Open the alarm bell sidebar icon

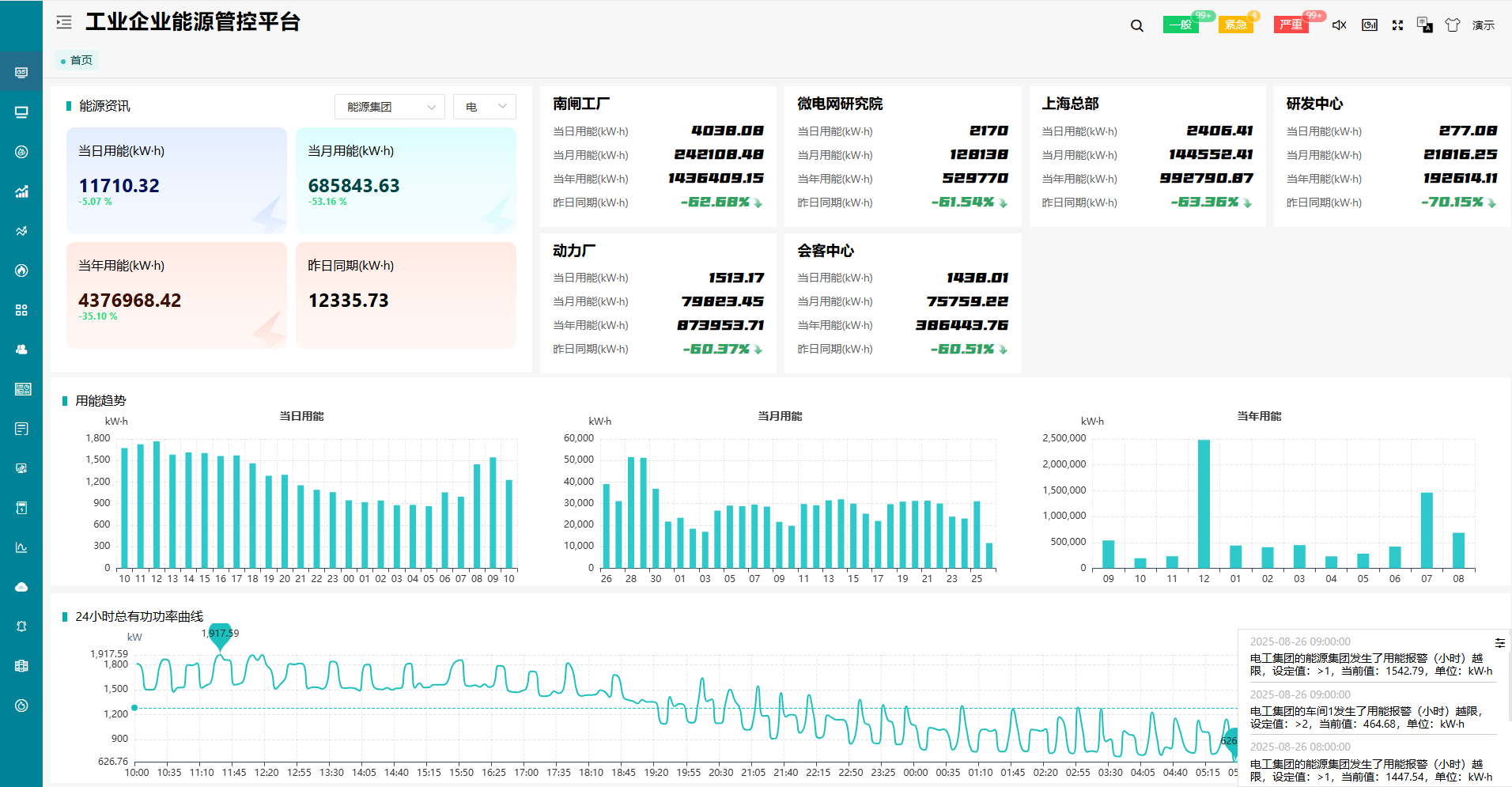click(21, 626)
